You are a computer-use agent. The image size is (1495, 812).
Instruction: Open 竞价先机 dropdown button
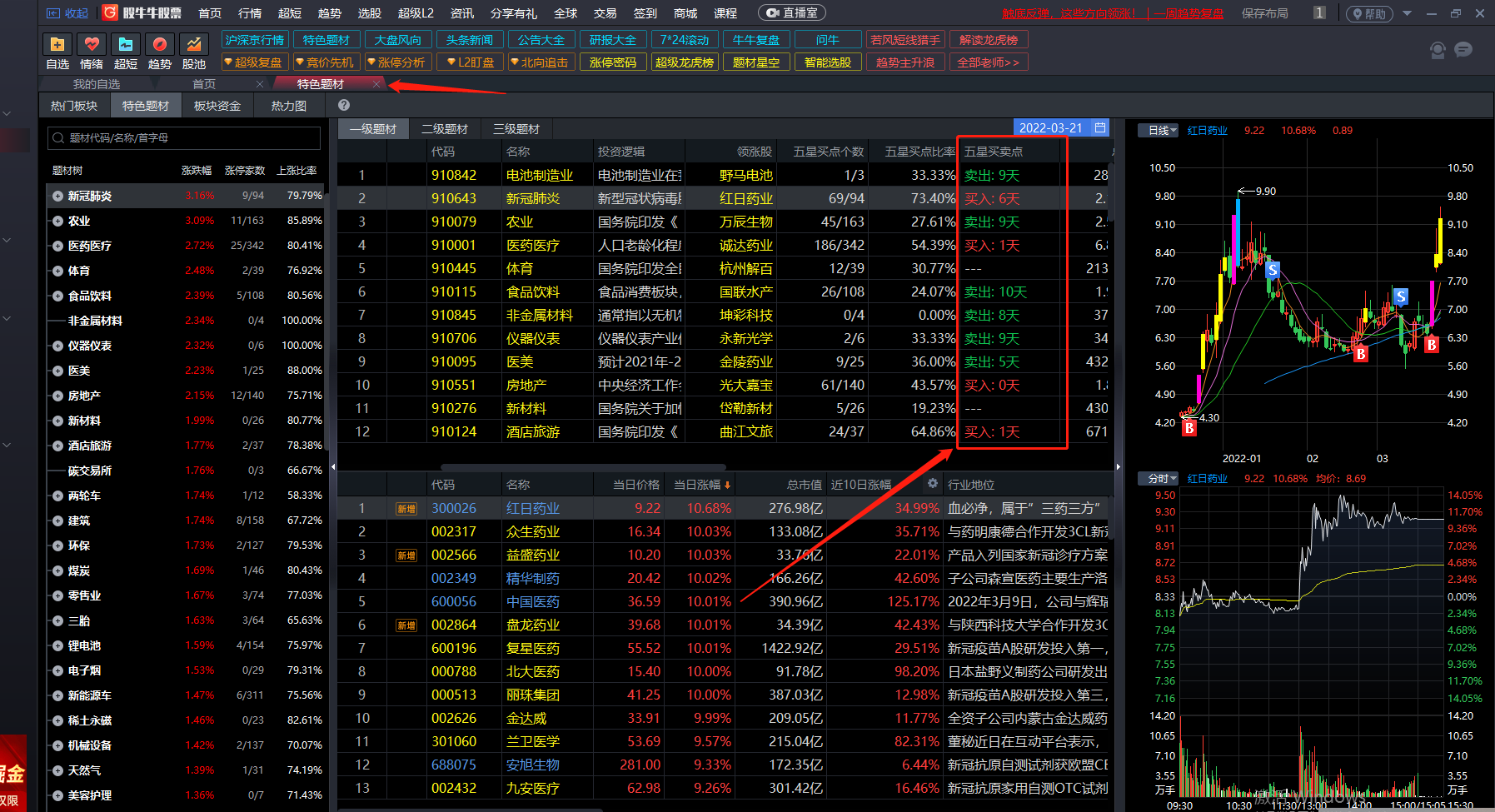click(326, 62)
